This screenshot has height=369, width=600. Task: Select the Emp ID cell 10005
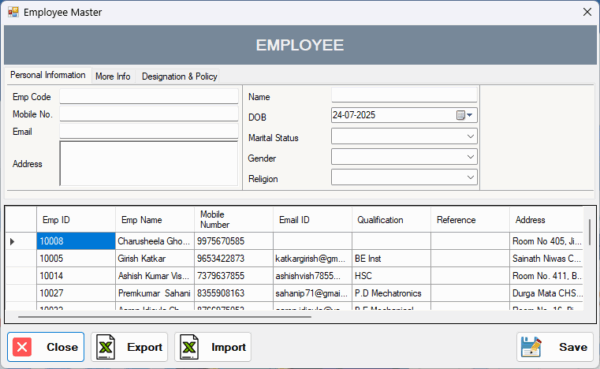click(x=76, y=259)
